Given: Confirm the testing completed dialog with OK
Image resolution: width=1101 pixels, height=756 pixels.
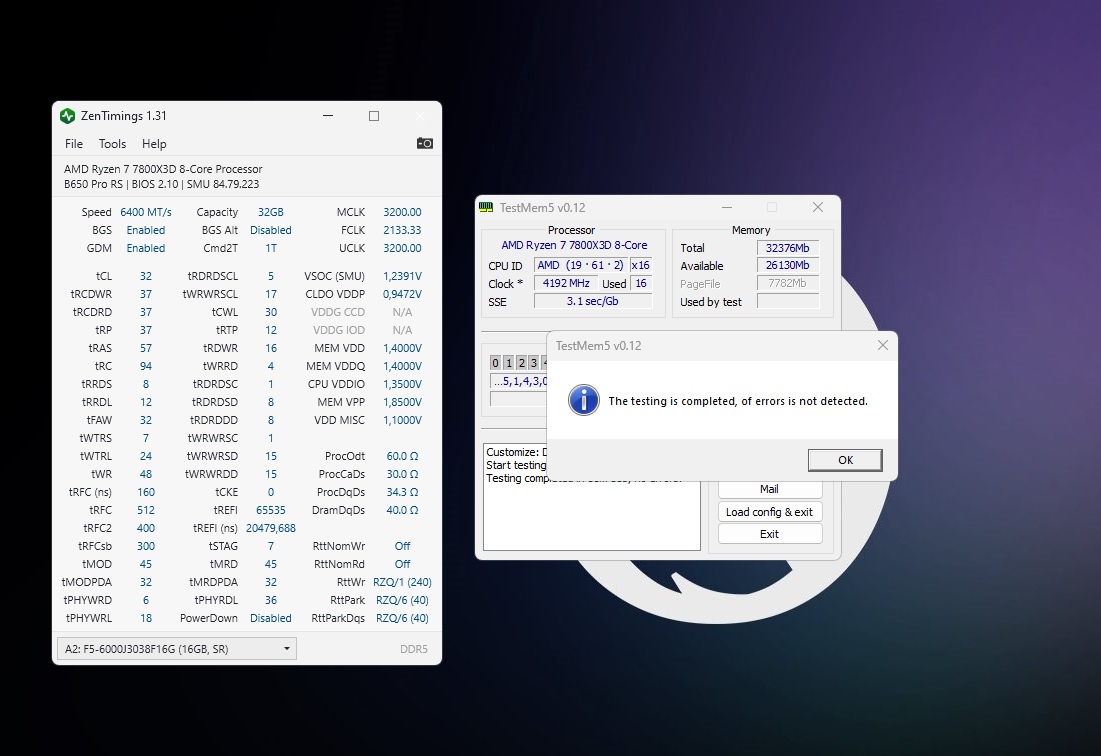Looking at the screenshot, I should click(x=845, y=460).
